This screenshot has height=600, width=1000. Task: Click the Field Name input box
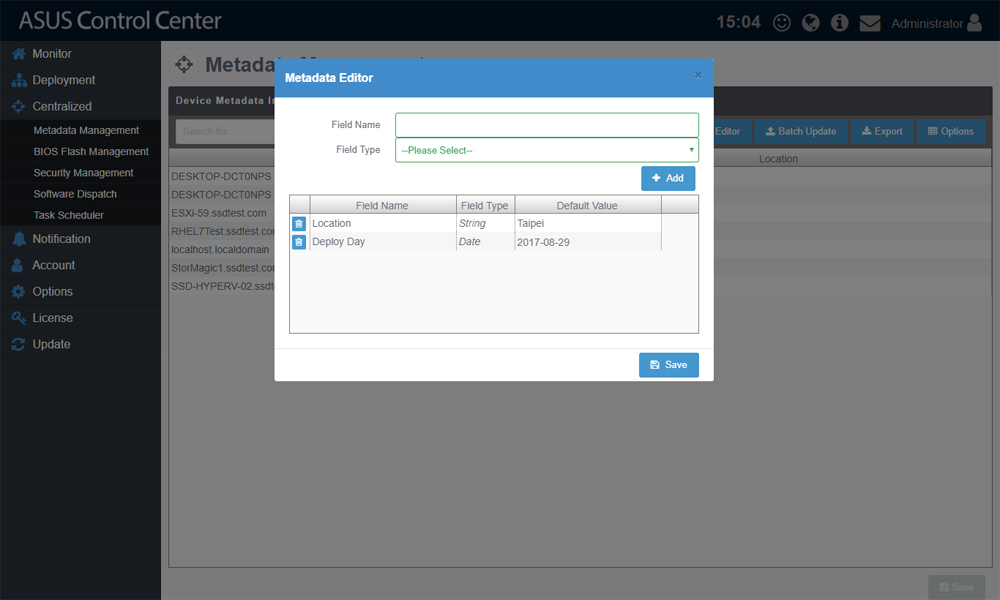tap(546, 124)
